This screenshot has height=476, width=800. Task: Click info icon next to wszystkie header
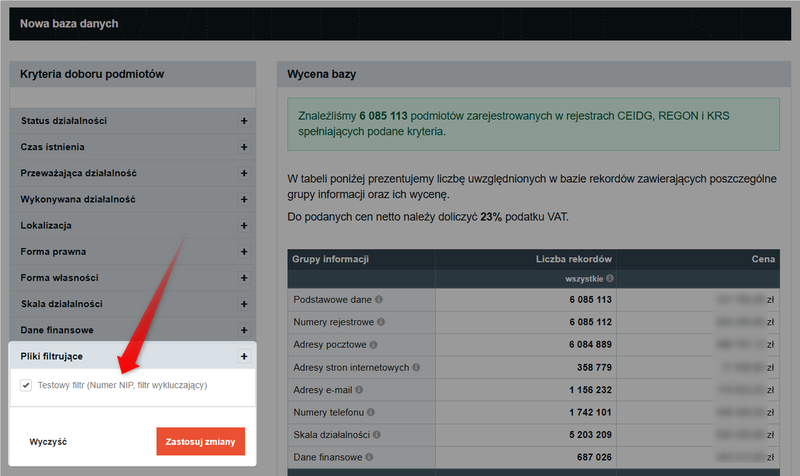[609, 279]
